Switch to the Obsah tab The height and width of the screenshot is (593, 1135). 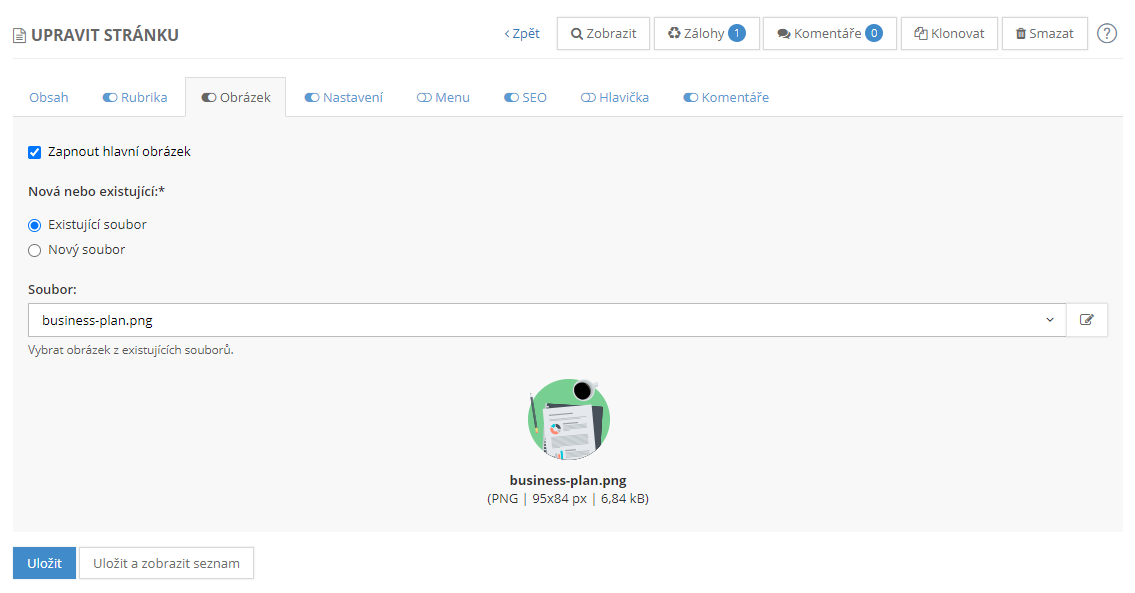point(49,98)
